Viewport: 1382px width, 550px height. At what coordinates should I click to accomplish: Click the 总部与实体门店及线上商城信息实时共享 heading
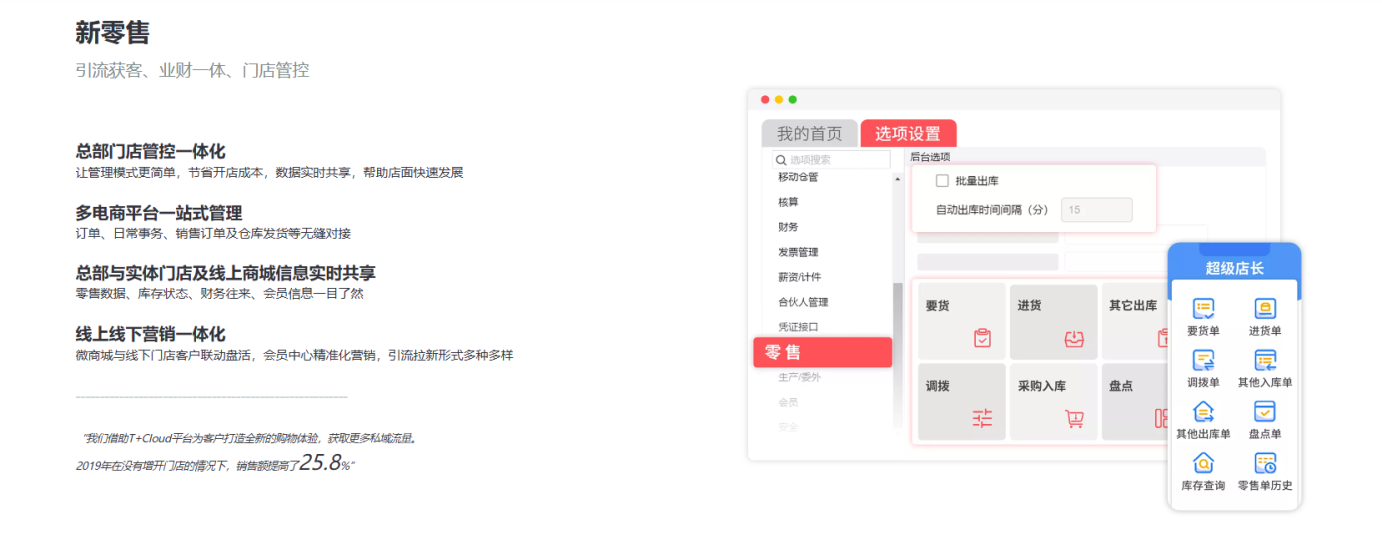(226, 273)
